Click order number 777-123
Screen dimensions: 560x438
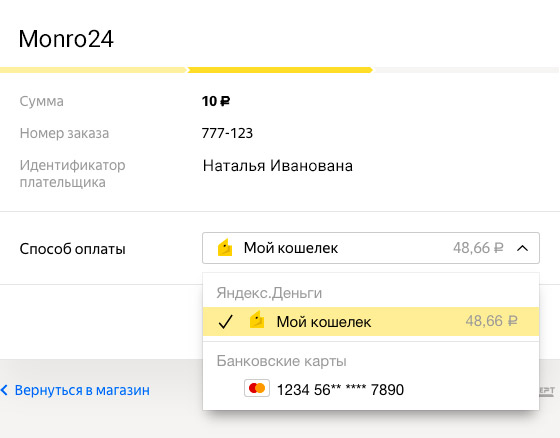[227, 133]
